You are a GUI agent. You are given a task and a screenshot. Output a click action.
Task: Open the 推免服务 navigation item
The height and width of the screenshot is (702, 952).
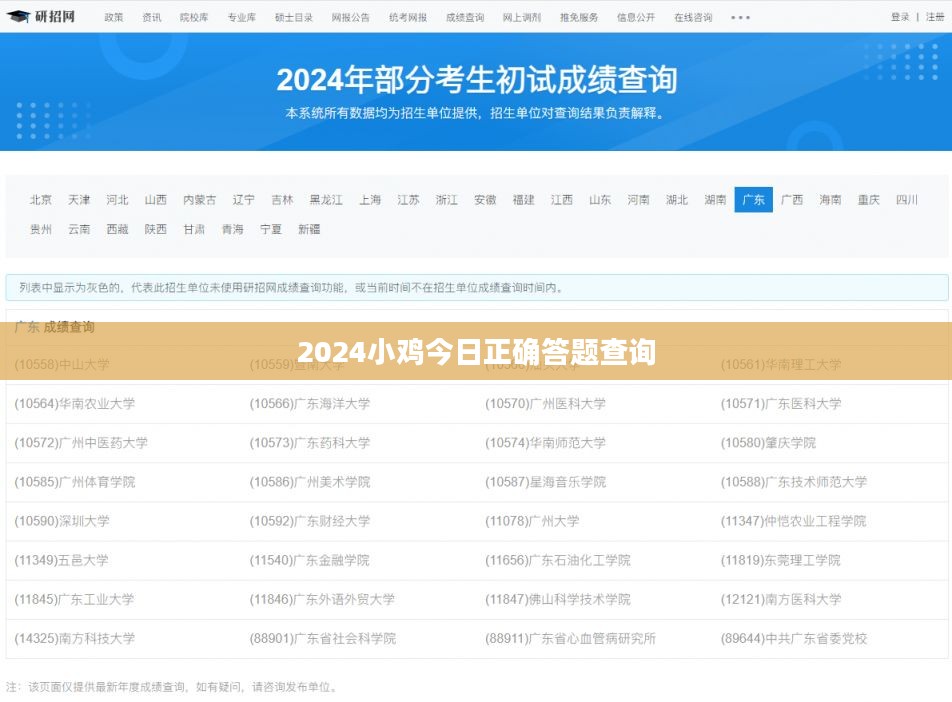coord(579,18)
